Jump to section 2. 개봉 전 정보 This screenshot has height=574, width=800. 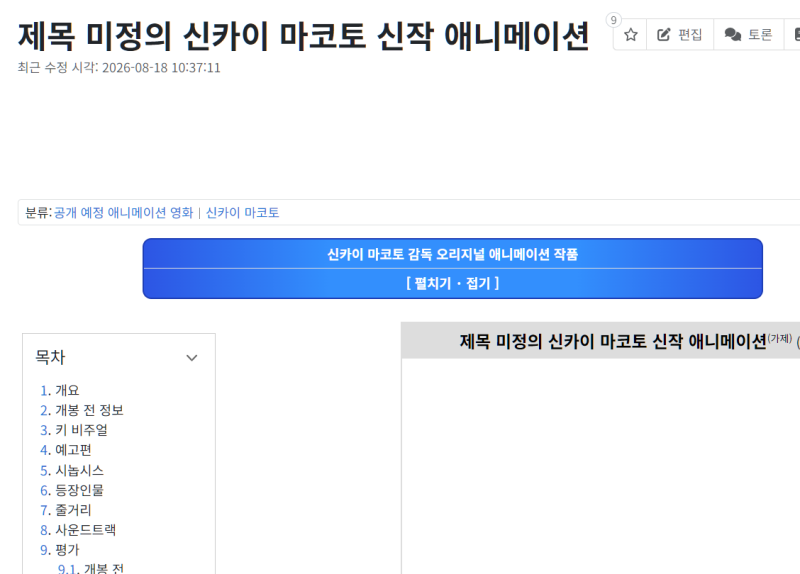pos(82,410)
